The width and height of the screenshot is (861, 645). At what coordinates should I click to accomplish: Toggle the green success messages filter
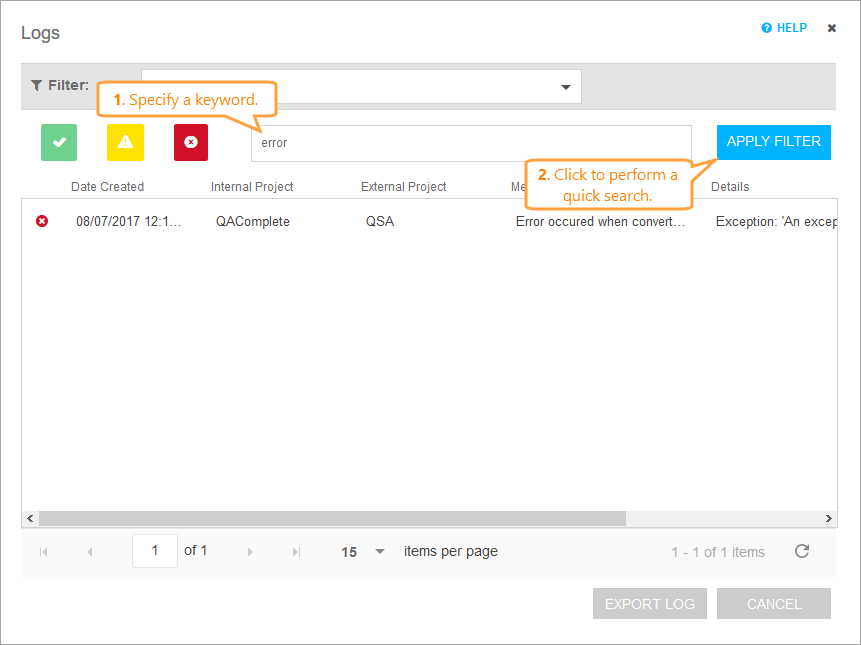58,142
